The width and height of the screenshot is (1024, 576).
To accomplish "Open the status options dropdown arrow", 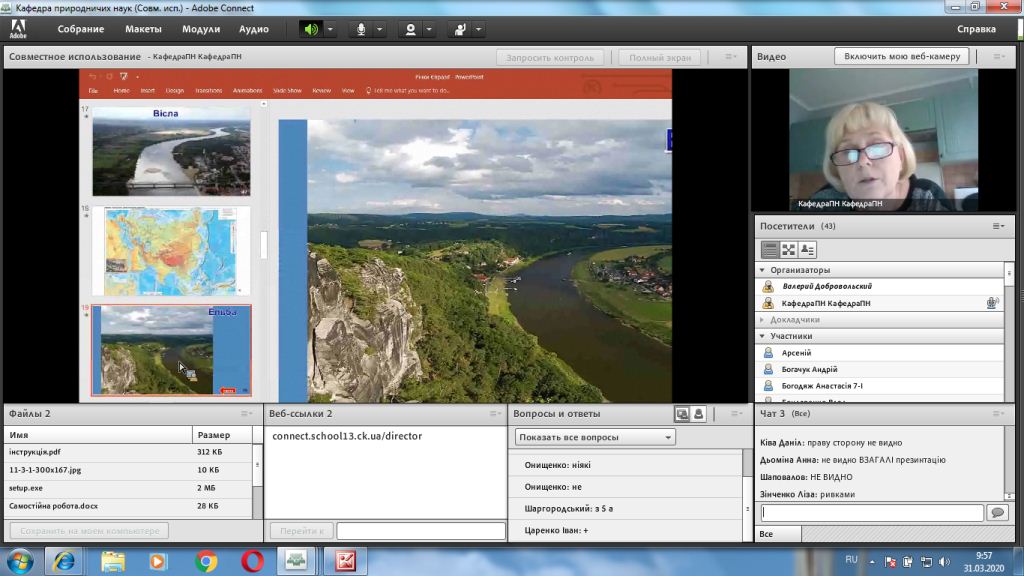I will coord(479,29).
